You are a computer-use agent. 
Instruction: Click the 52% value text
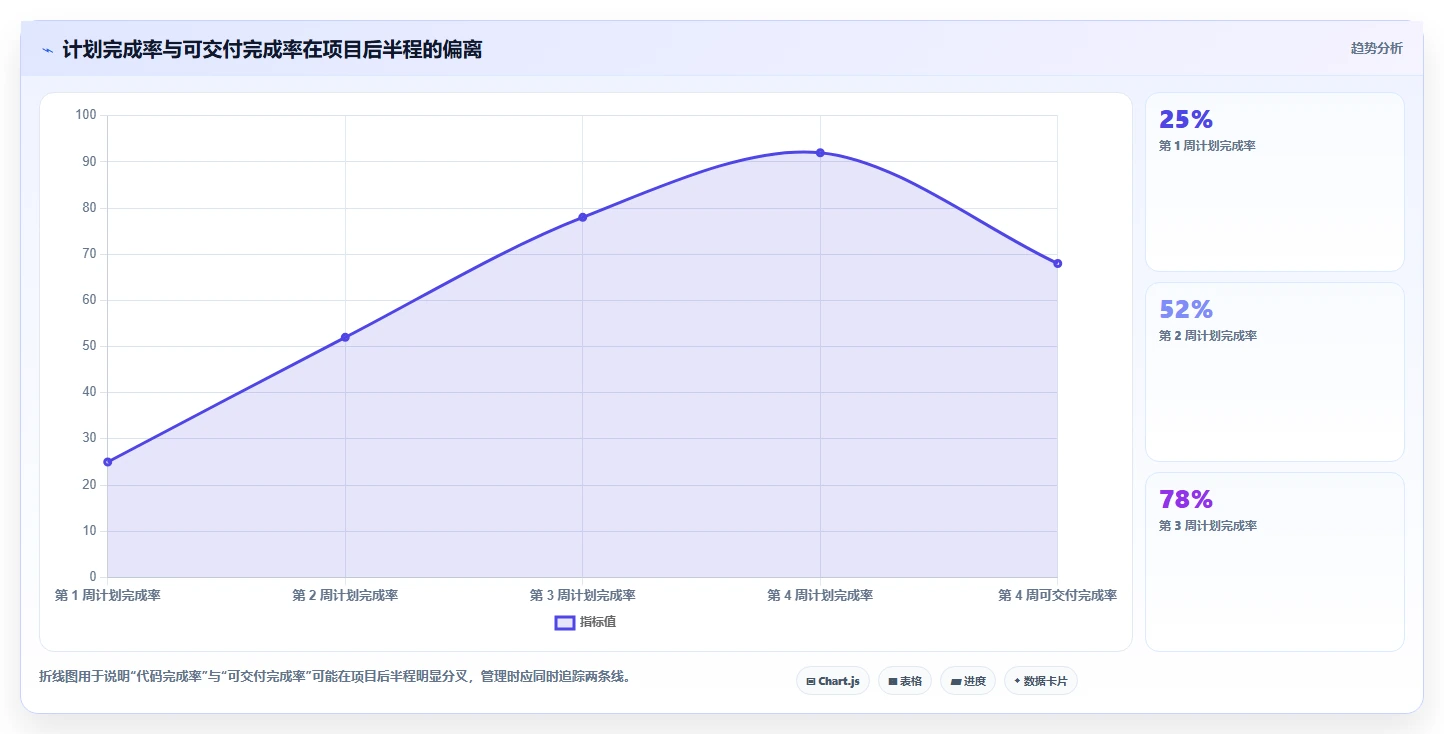[x=1186, y=309]
